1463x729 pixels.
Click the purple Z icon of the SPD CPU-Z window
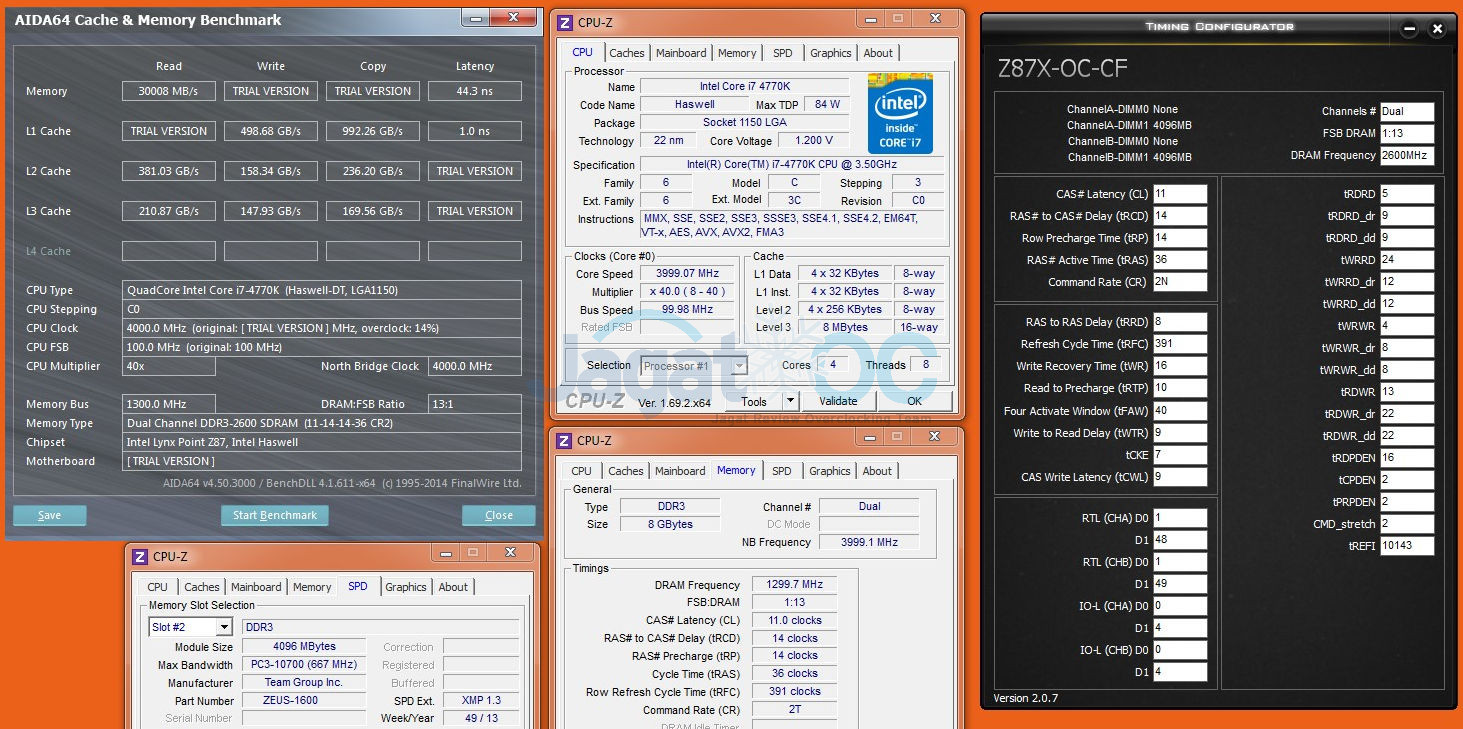pos(139,557)
